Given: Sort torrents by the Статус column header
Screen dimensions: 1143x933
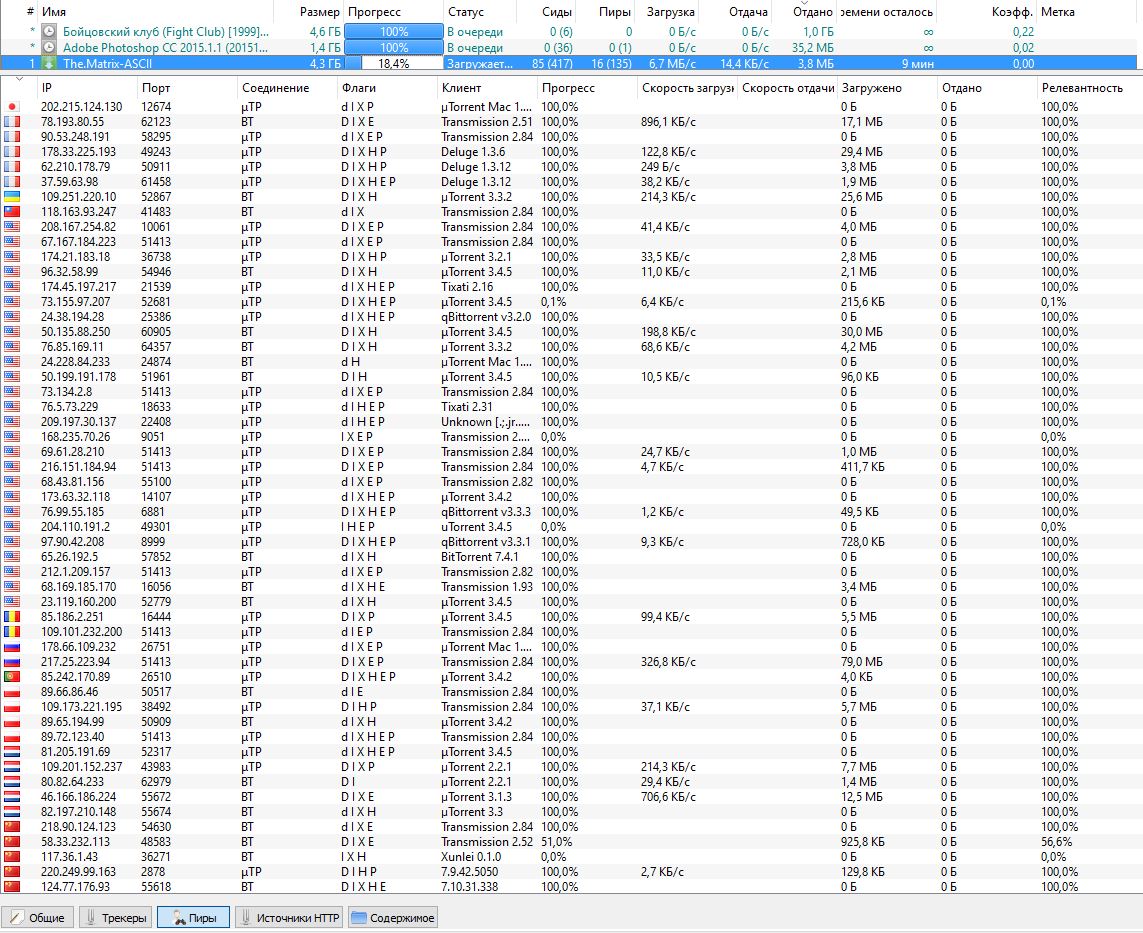Looking at the screenshot, I should point(480,12).
